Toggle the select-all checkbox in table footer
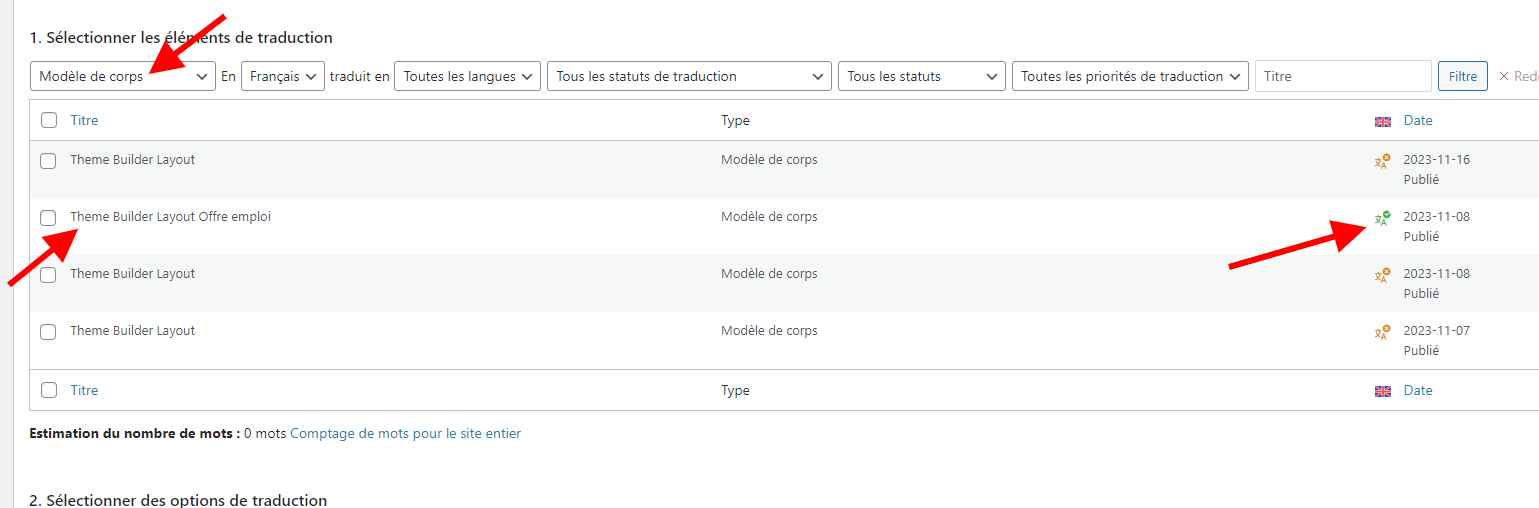Screen dimensions: 1539x508 click(x=49, y=391)
